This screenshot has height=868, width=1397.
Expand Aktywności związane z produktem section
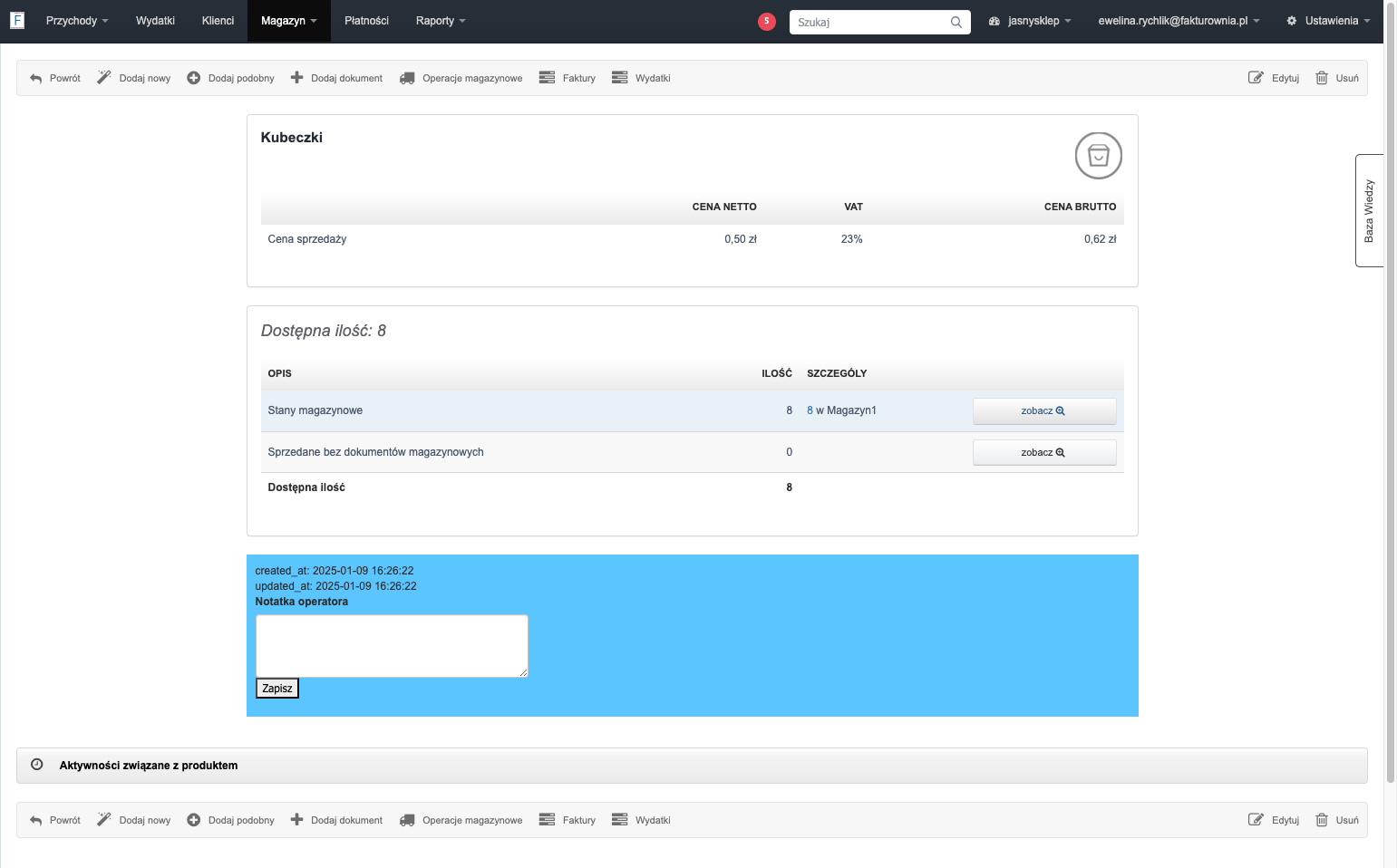pos(692,766)
